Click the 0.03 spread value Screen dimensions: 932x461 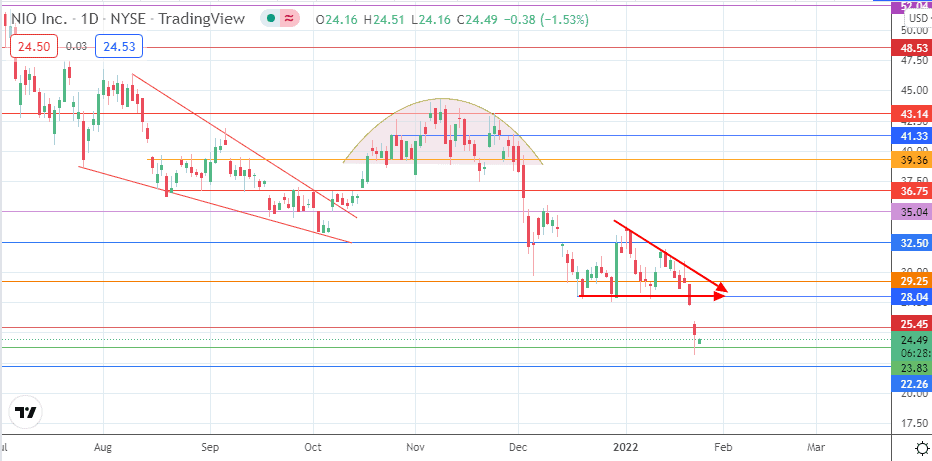77,46
